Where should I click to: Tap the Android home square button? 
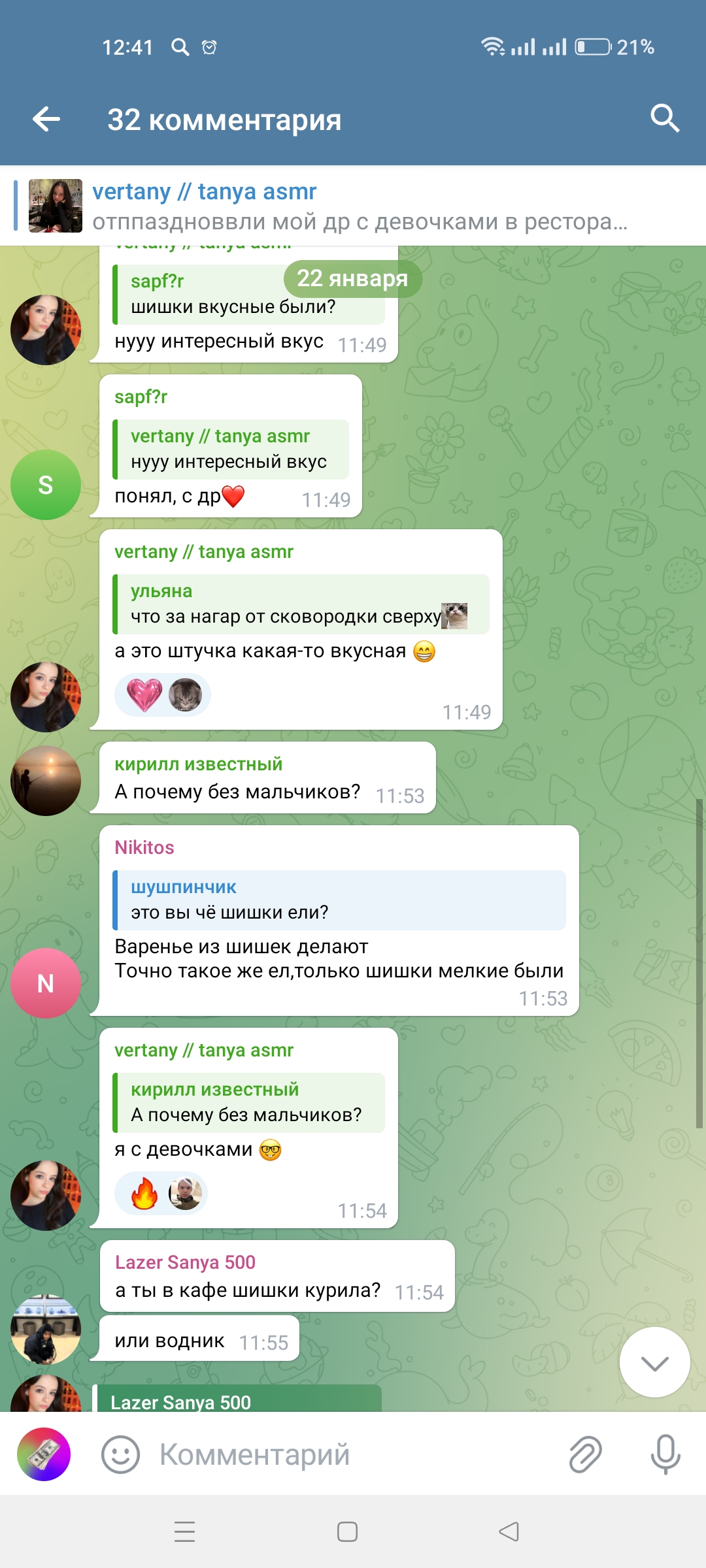pos(347,1531)
